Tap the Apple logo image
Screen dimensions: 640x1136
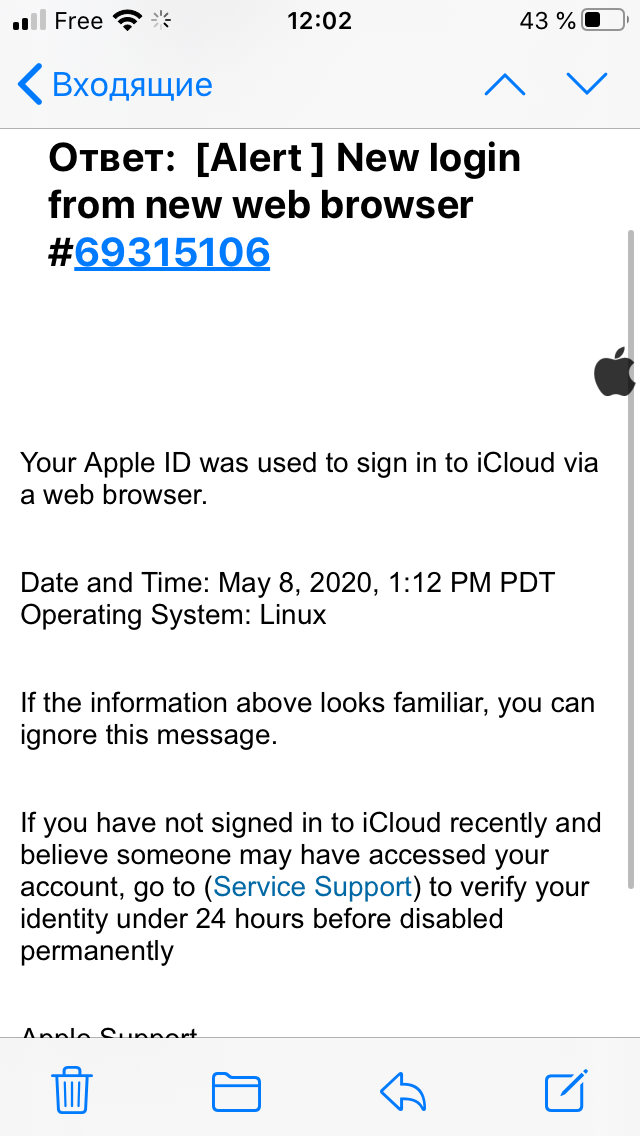[615, 373]
